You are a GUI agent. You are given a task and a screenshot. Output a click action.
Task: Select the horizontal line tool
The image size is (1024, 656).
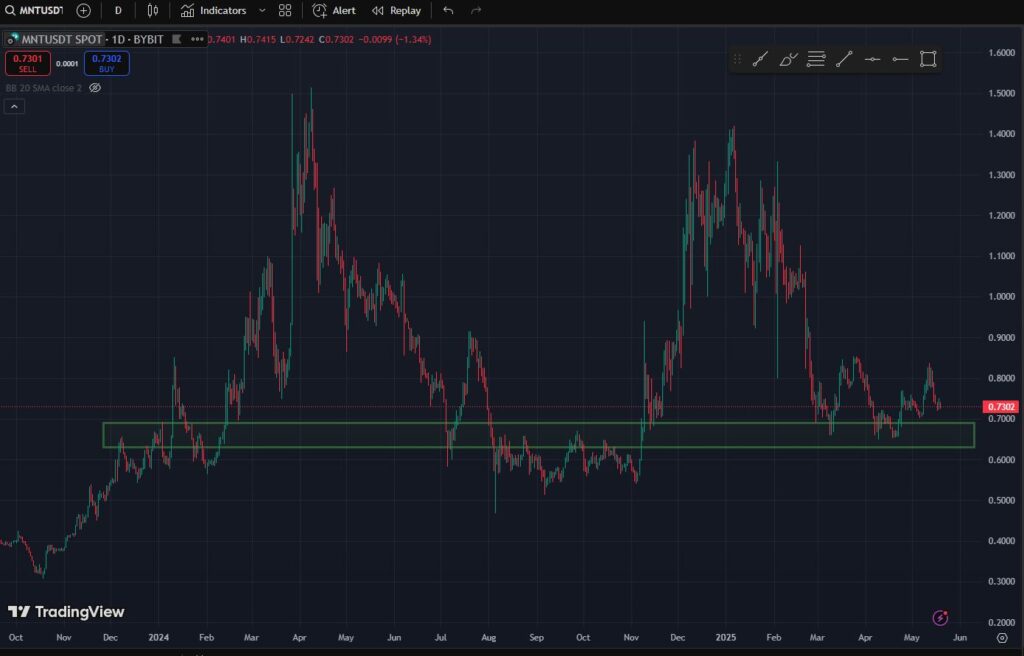(x=871, y=59)
